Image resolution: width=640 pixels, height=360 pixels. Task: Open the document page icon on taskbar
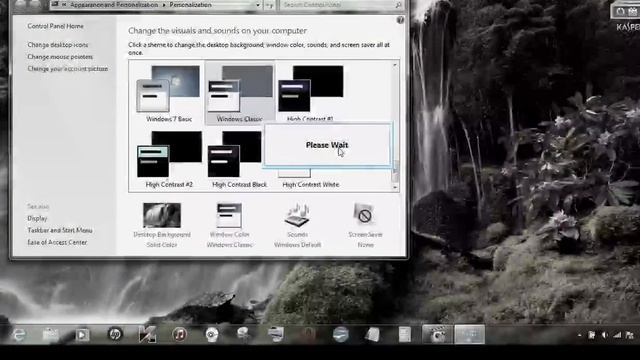[x=404, y=335]
